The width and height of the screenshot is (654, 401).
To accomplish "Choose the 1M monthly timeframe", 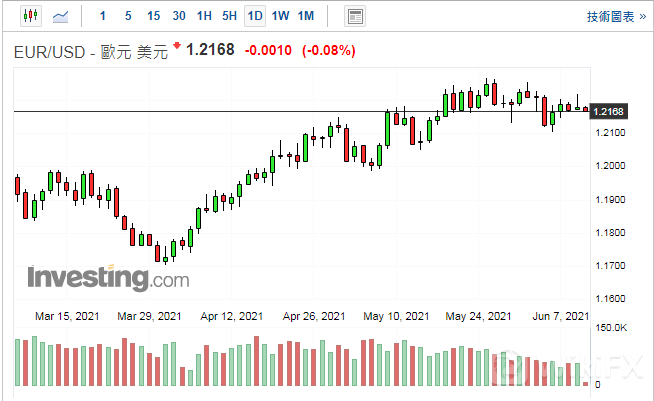I will pos(306,16).
